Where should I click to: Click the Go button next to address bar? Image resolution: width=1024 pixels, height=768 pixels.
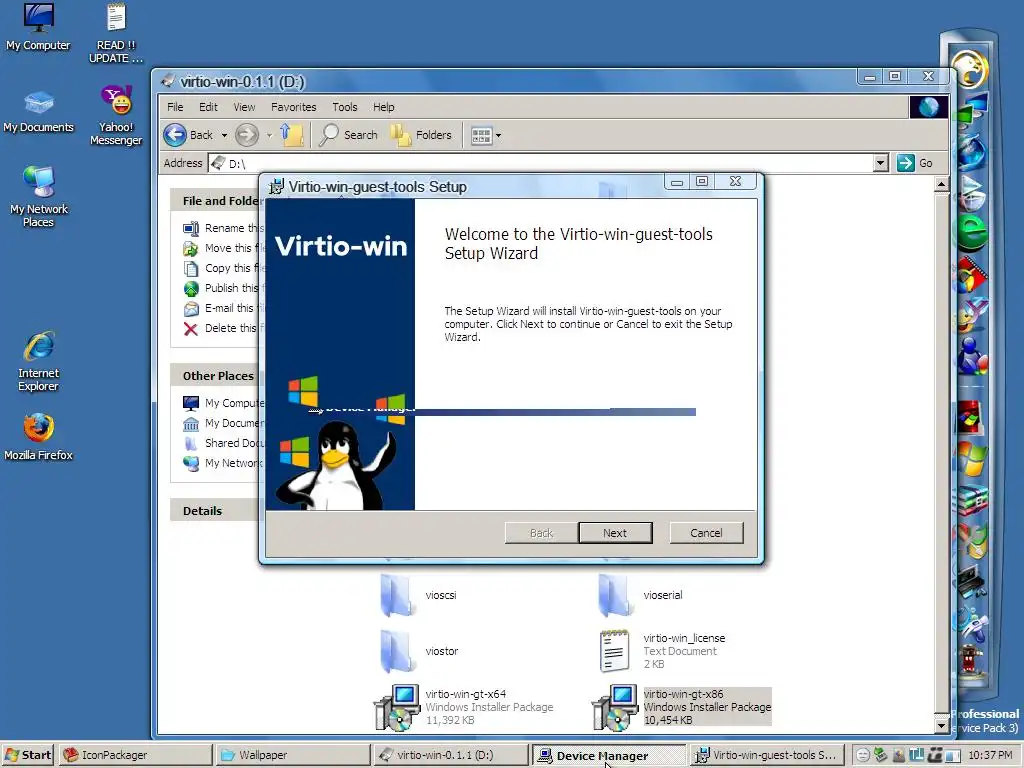(914, 163)
